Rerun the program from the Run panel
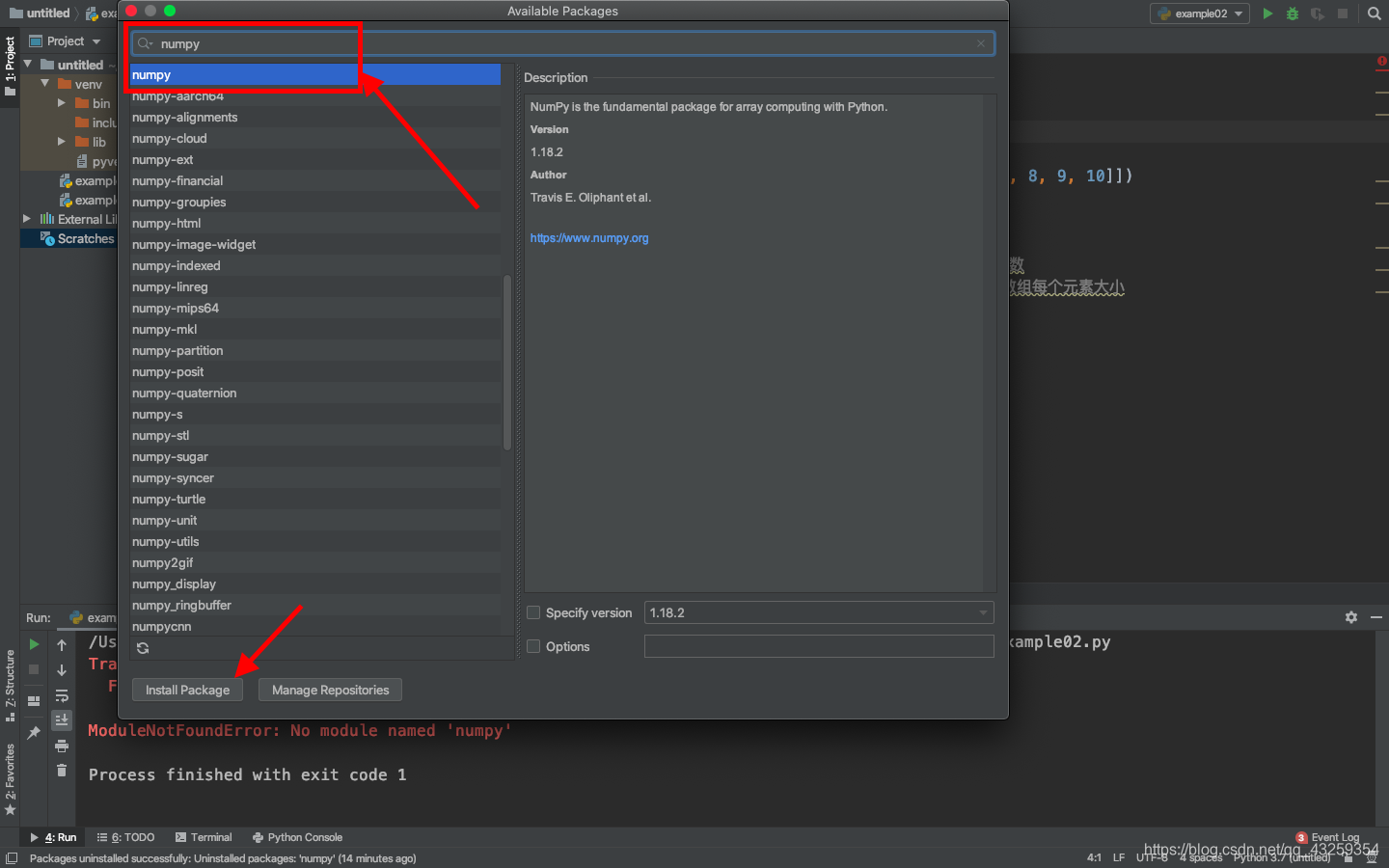The image size is (1389, 868). pos(34,643)
